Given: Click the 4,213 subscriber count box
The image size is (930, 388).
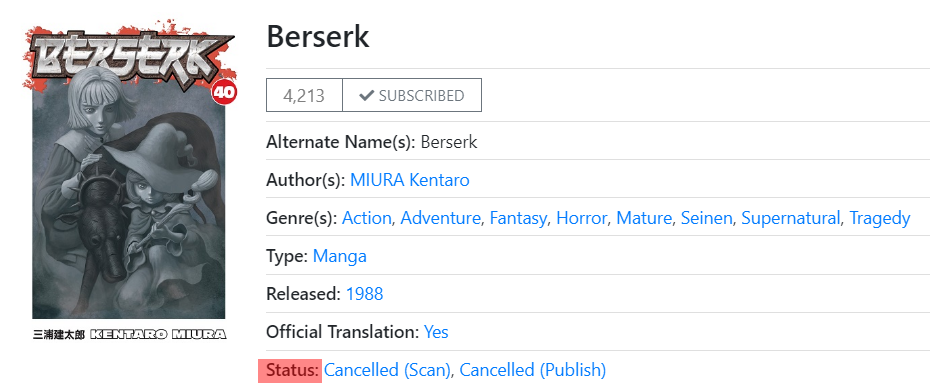Looking at the screenshot, I should click(x=304, y=95).
